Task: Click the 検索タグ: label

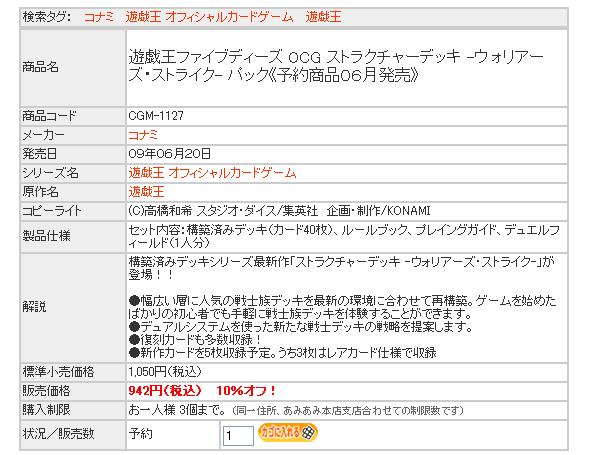Action: pyautogui.click(x=46, y=17)
